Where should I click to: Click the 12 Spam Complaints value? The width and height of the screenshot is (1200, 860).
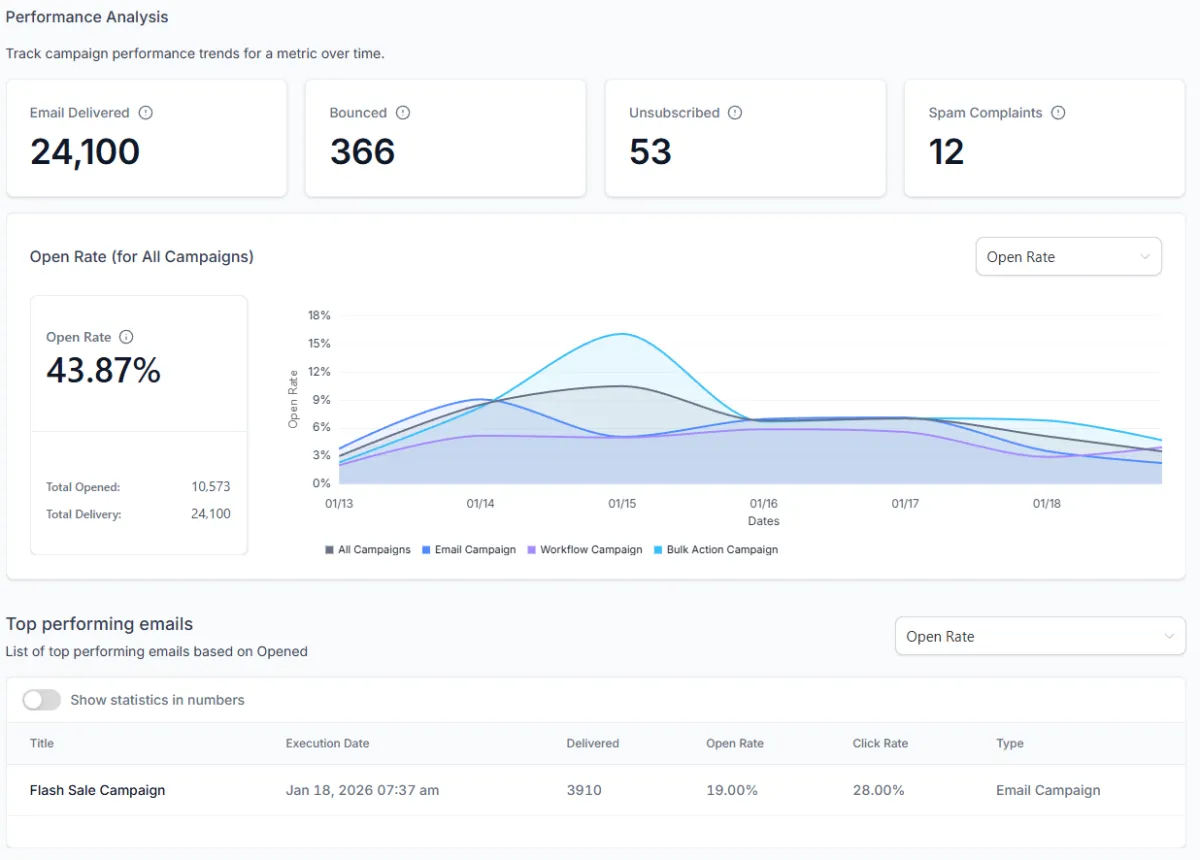point(946,152)
